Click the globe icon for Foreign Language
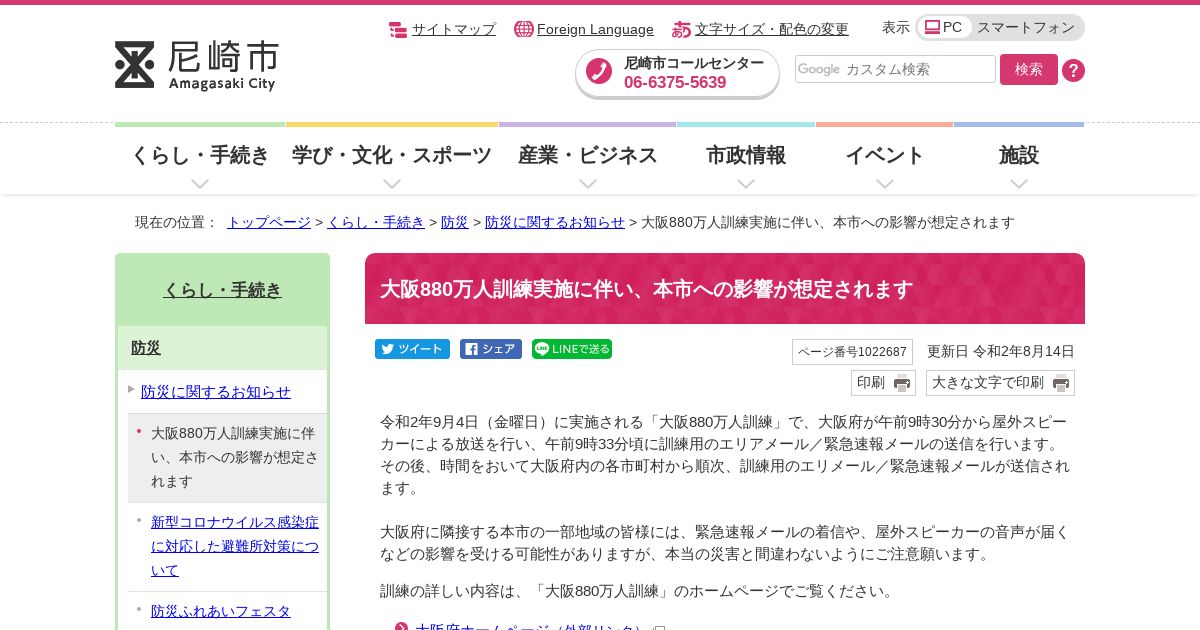The width and height of the screenshot is (1200, 630). pyautogui.click(x=523, y=29)
